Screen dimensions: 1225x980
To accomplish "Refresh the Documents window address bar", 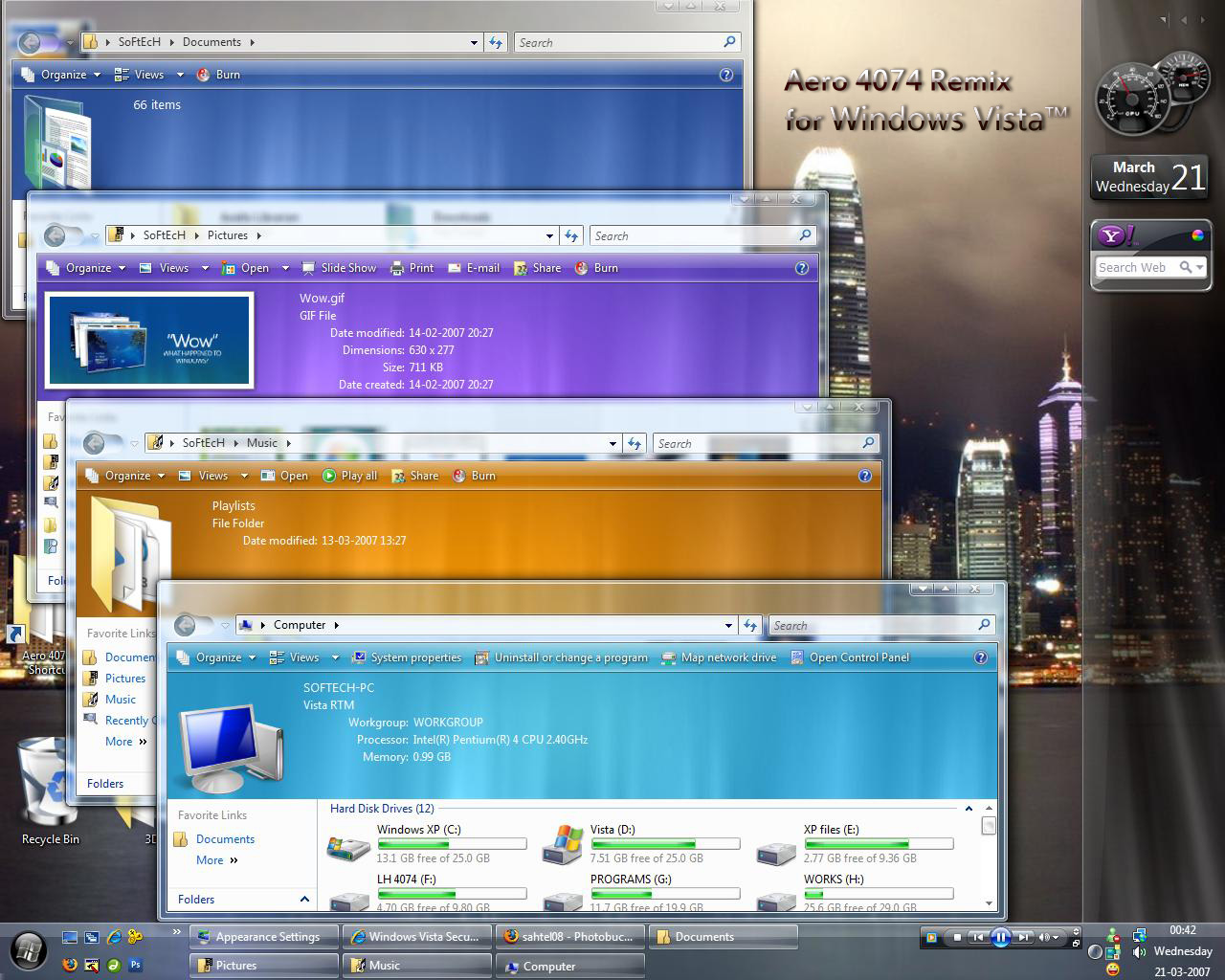I will tap(495, 42).
